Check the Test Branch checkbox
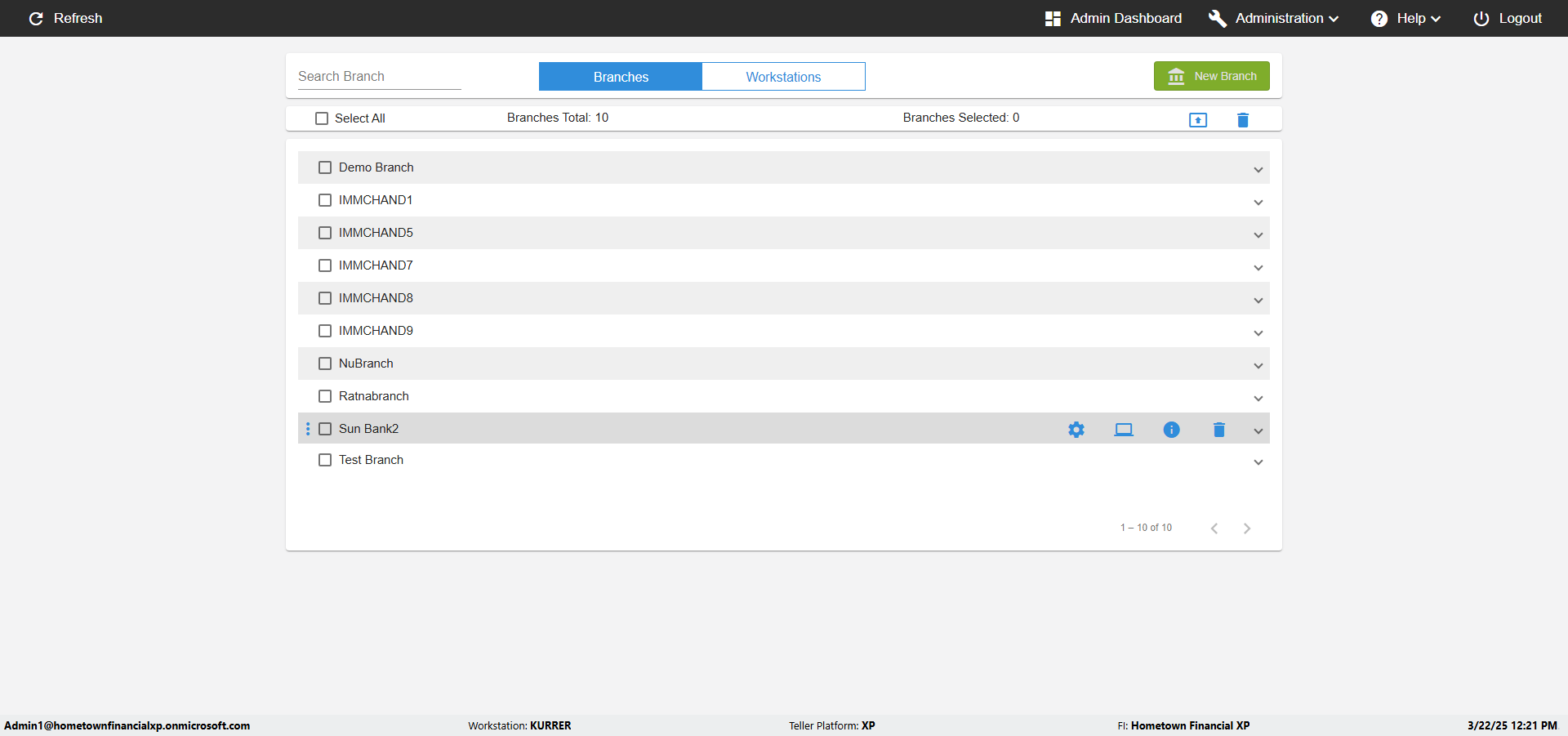 [325, 460]
